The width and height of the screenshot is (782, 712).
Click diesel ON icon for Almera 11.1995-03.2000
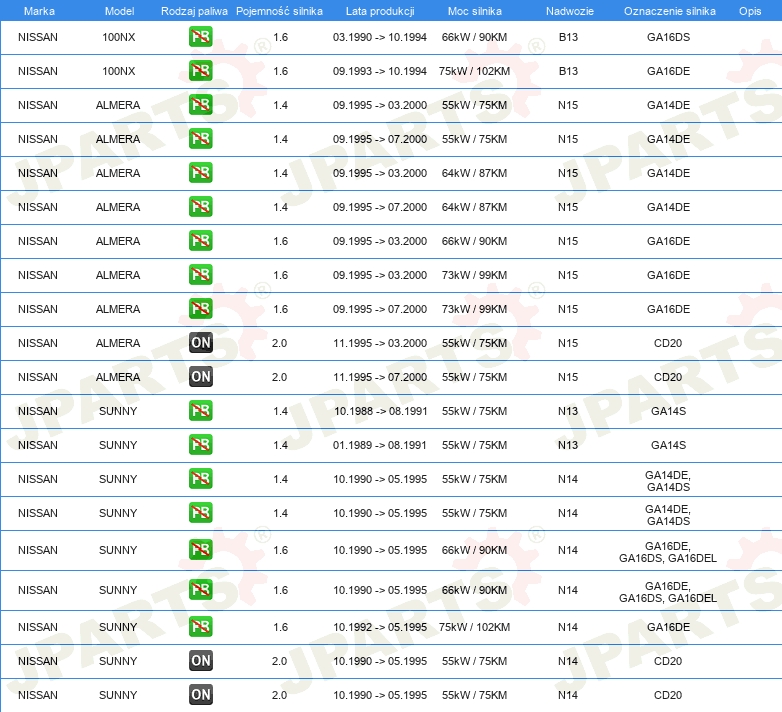coord(201,343)
